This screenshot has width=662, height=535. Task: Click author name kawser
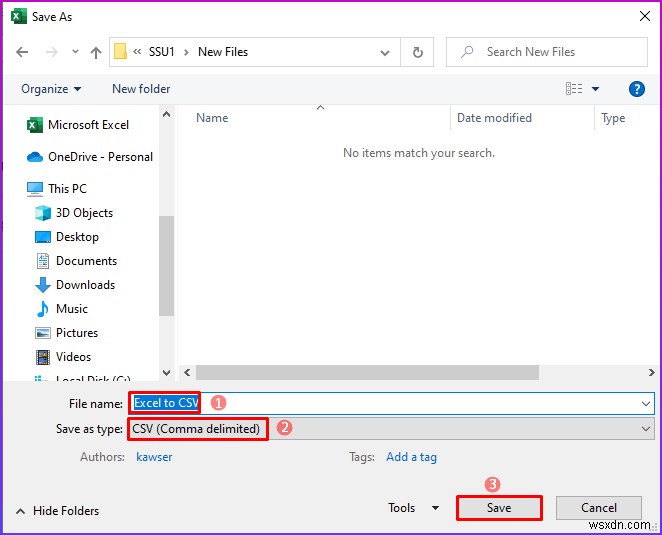point(154,457)
